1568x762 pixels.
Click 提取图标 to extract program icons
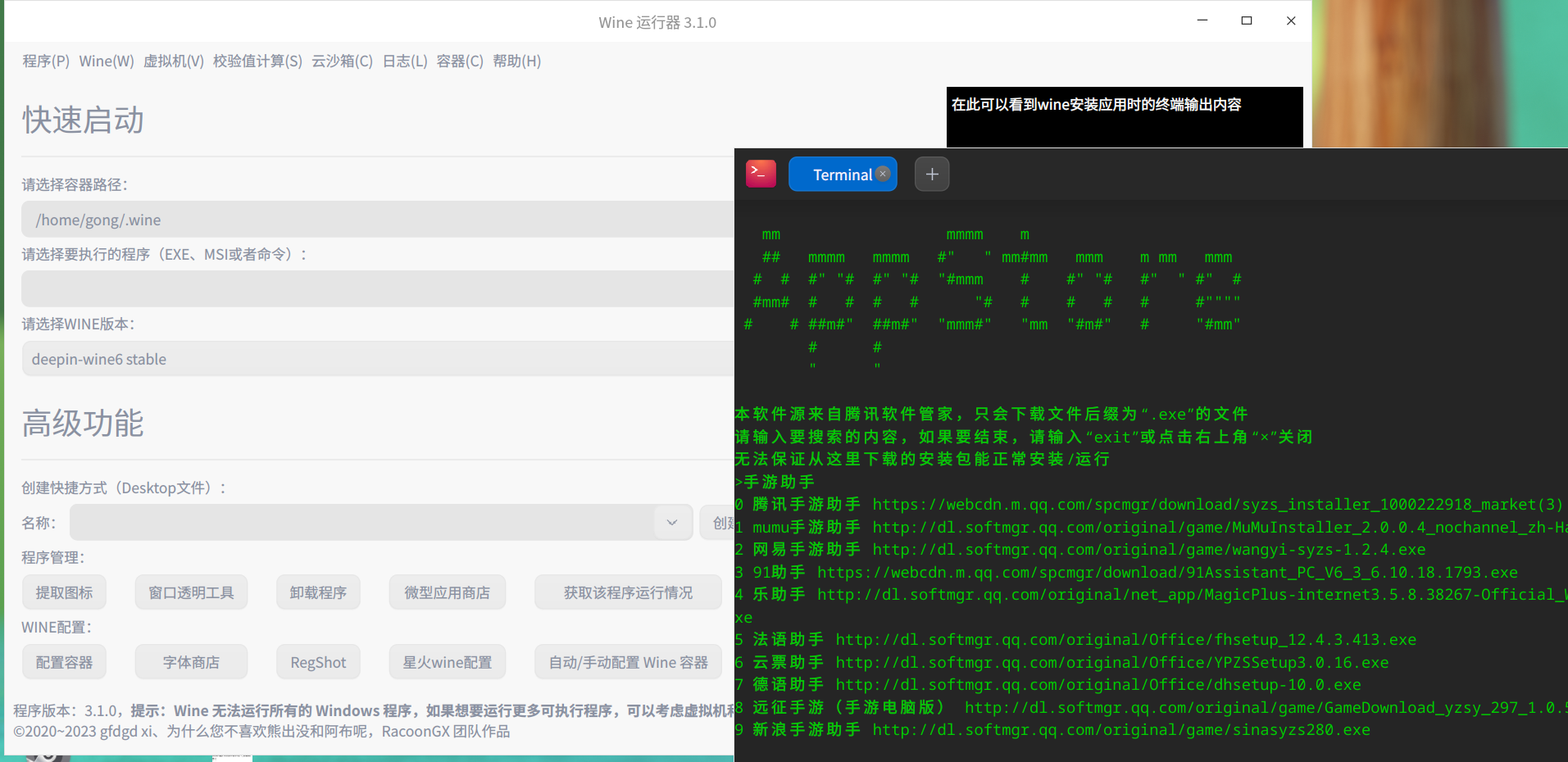tap(64, 592)
